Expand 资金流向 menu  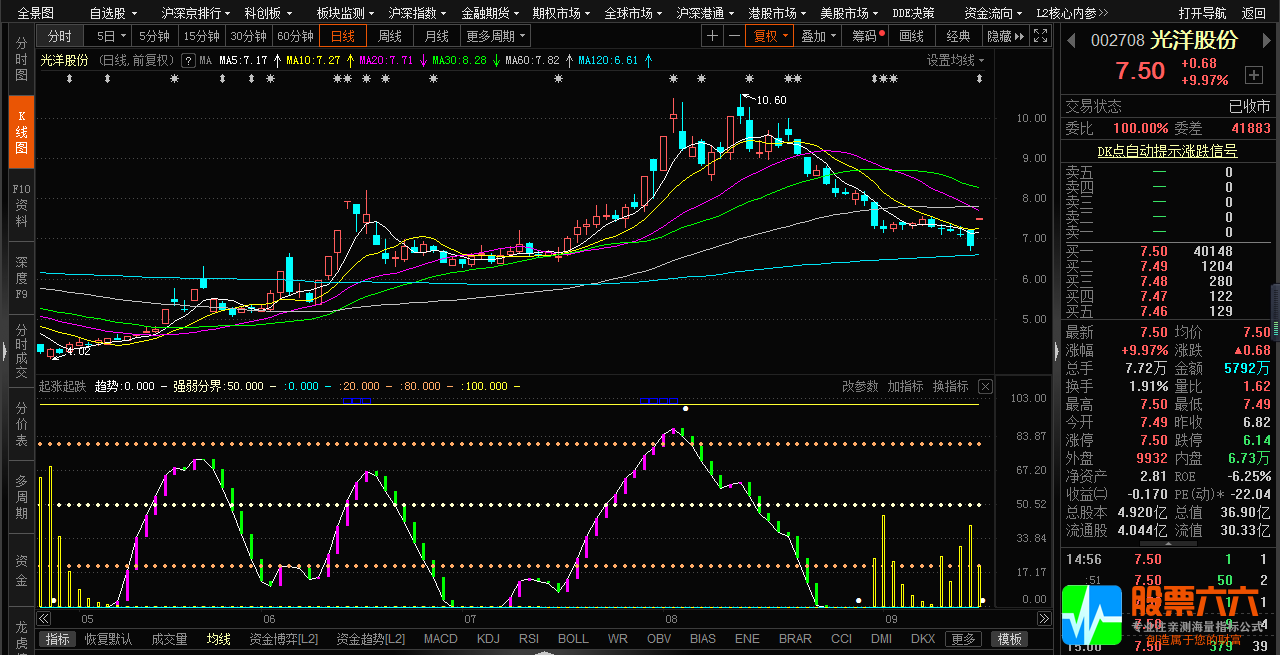click(x=992, y=13)
